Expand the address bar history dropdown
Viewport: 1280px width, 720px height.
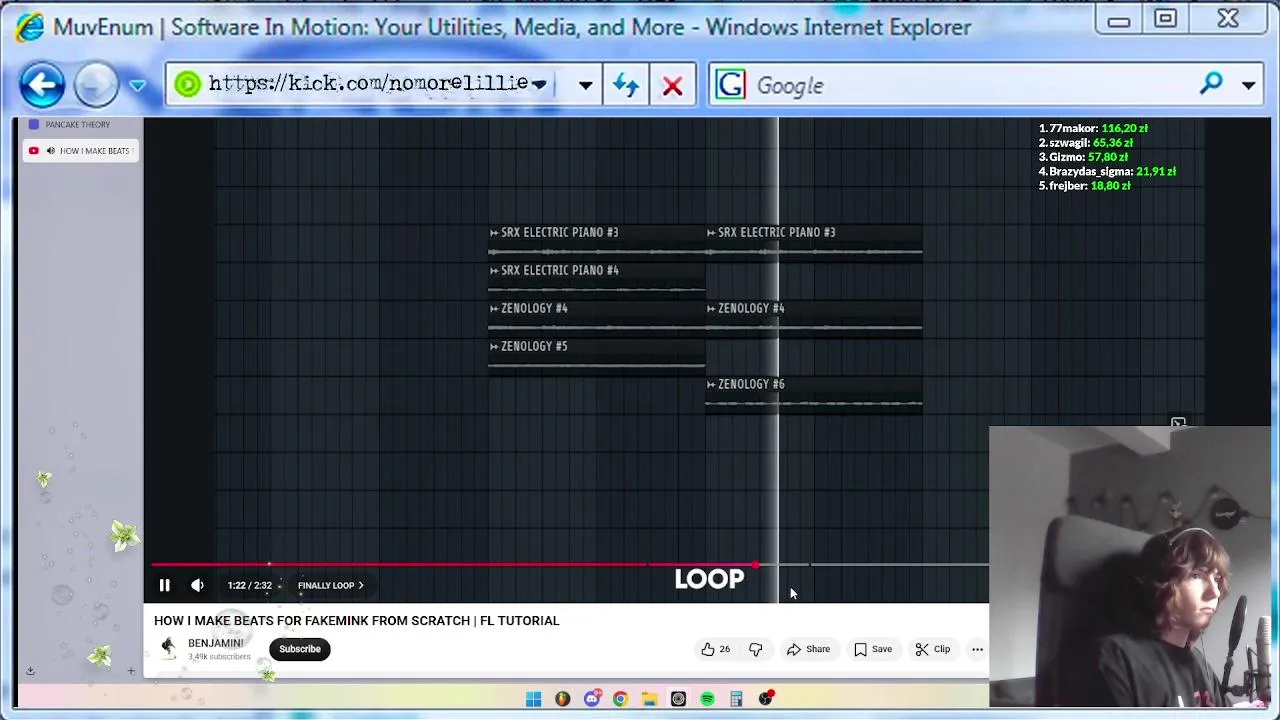coord(585,86)
